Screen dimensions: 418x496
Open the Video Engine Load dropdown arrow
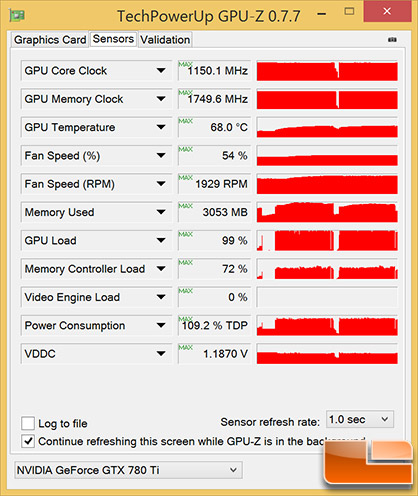pos(161,297)
